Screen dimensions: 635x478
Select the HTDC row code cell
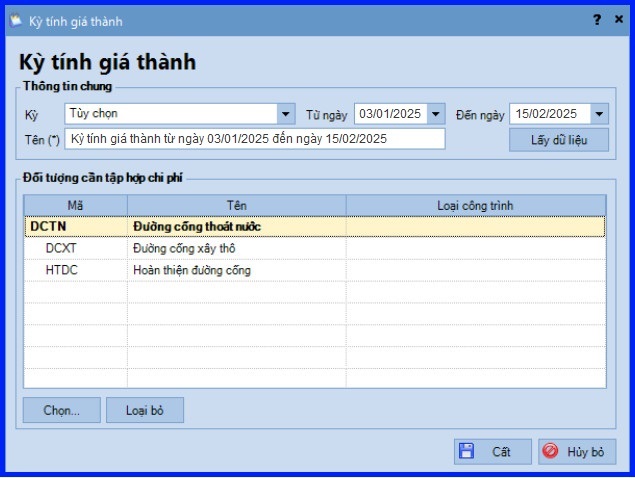coord(77,270)
